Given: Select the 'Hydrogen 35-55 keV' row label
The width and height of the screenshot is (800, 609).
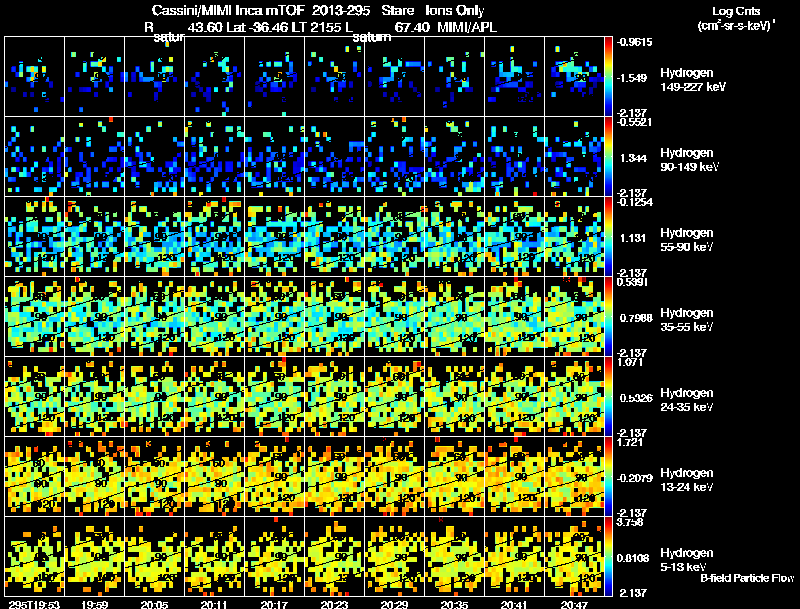Looking at the screenshot, I should (687, 320).
